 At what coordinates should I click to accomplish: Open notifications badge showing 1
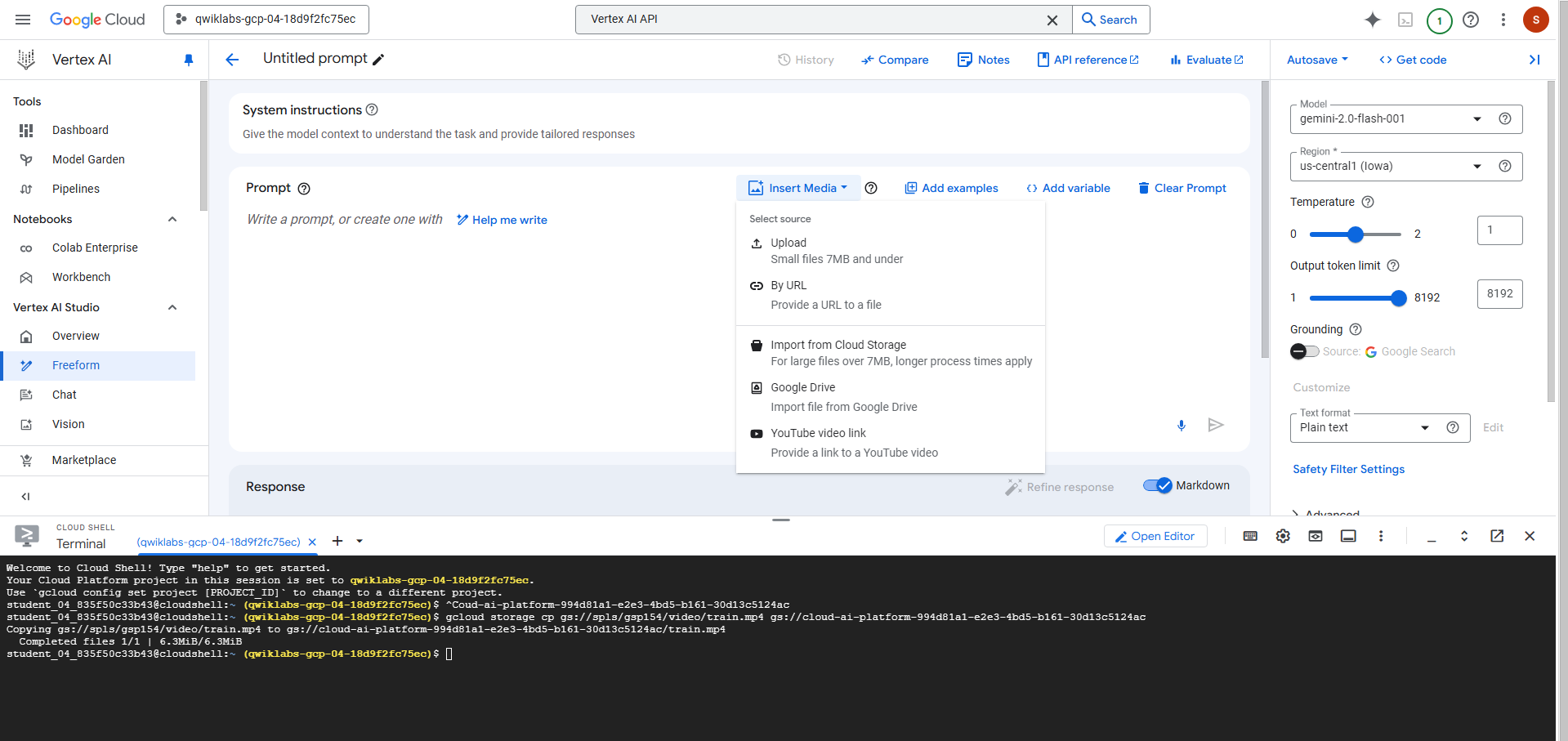[1439, 20]
